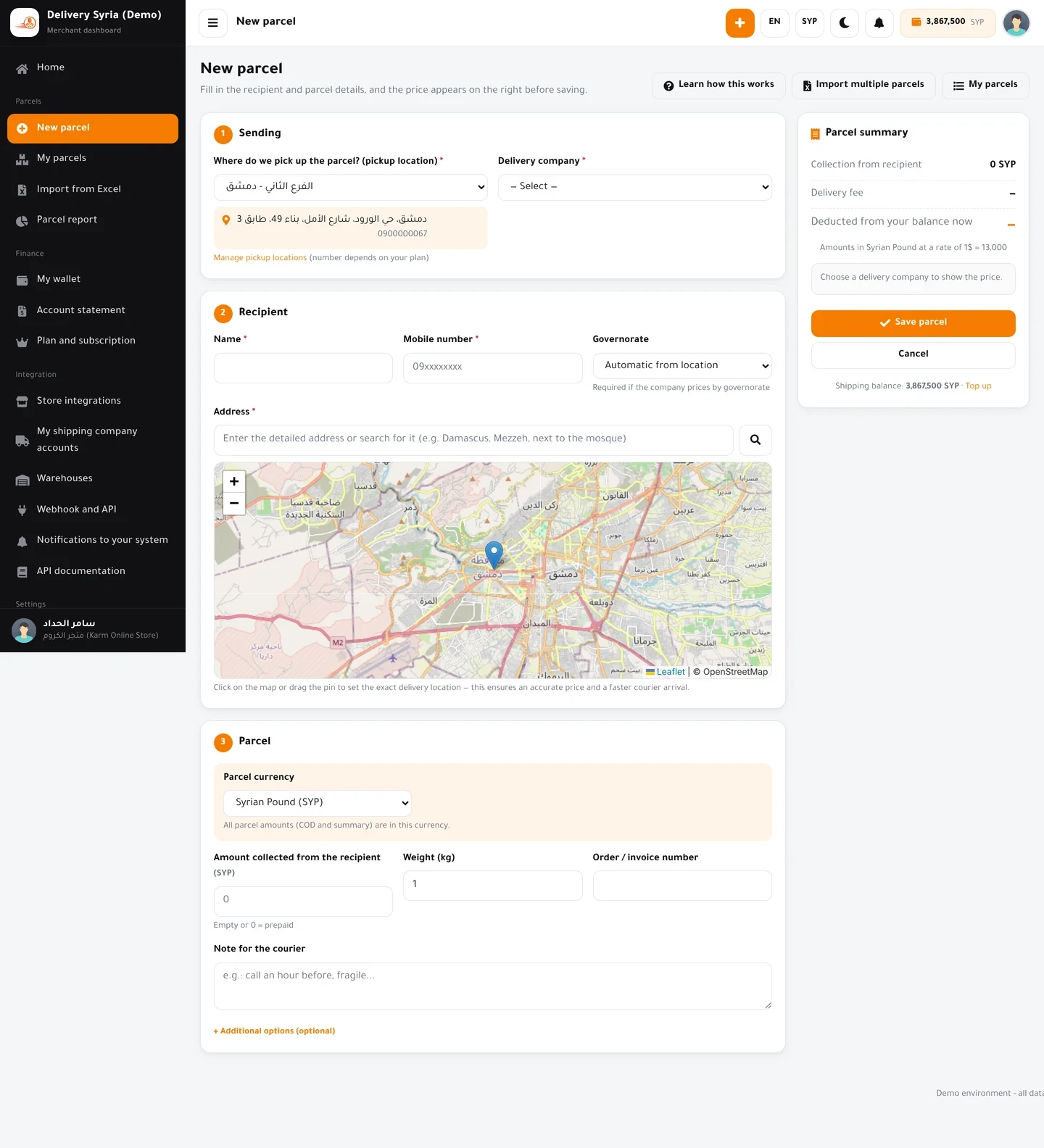Toggle dark mode with the moon icon
This screenshot has width=1044, height=1148.
844,22
